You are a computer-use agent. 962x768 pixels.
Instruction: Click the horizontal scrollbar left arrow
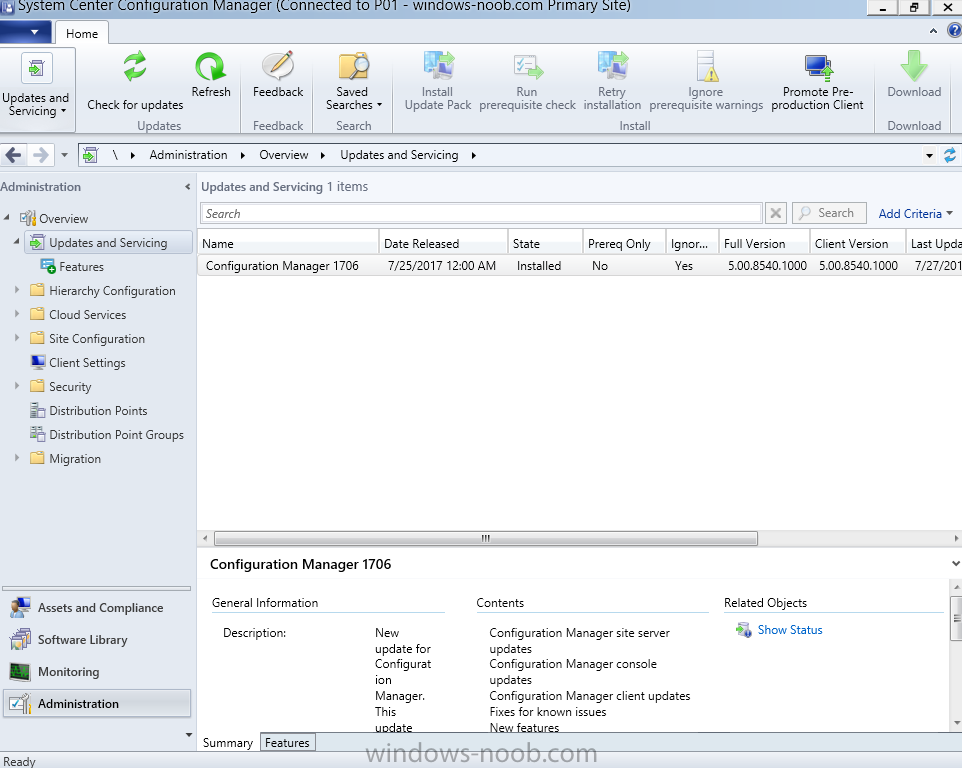[x=205, y=539]
